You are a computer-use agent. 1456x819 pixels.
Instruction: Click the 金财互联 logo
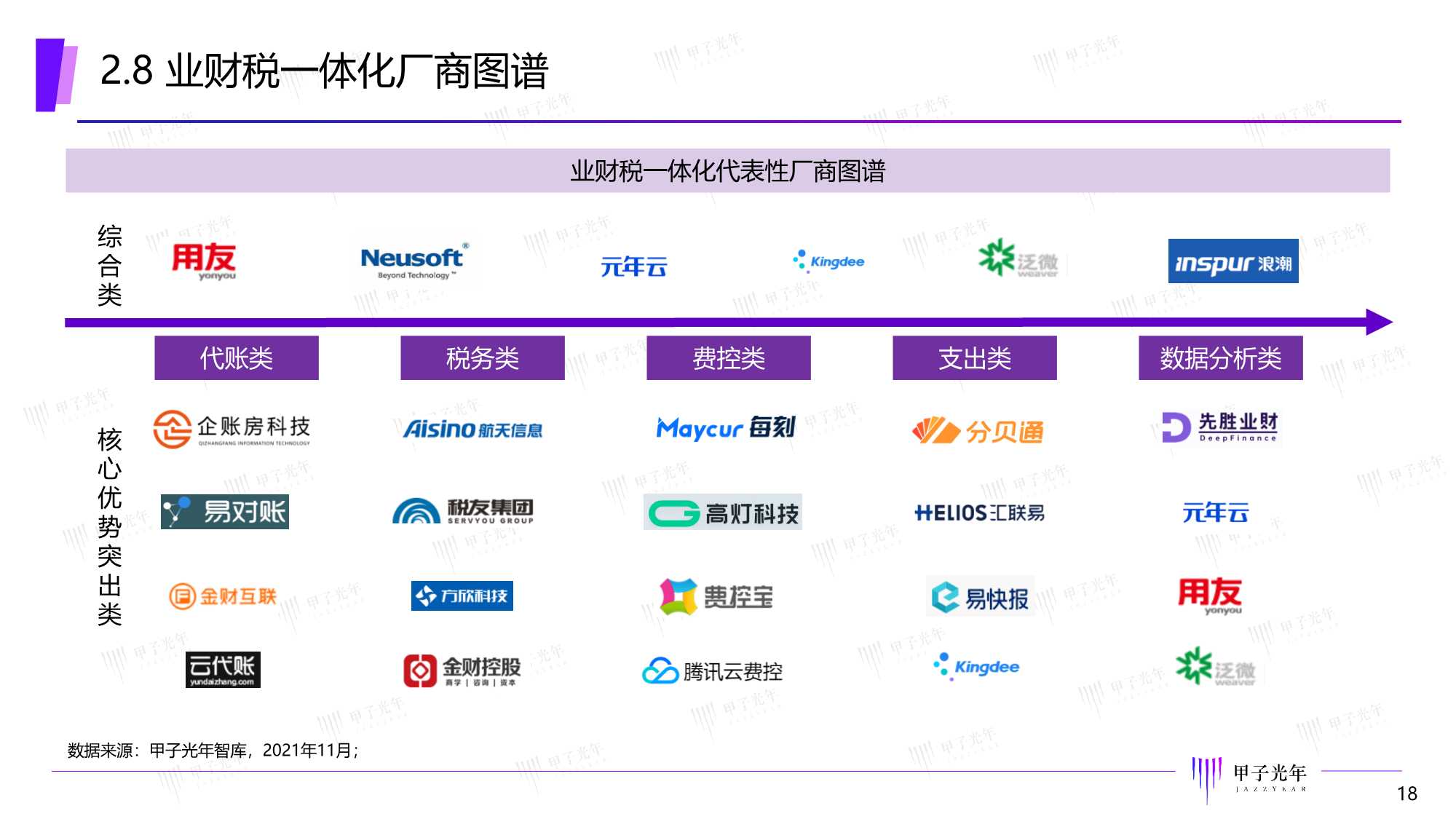click(223, 596)
